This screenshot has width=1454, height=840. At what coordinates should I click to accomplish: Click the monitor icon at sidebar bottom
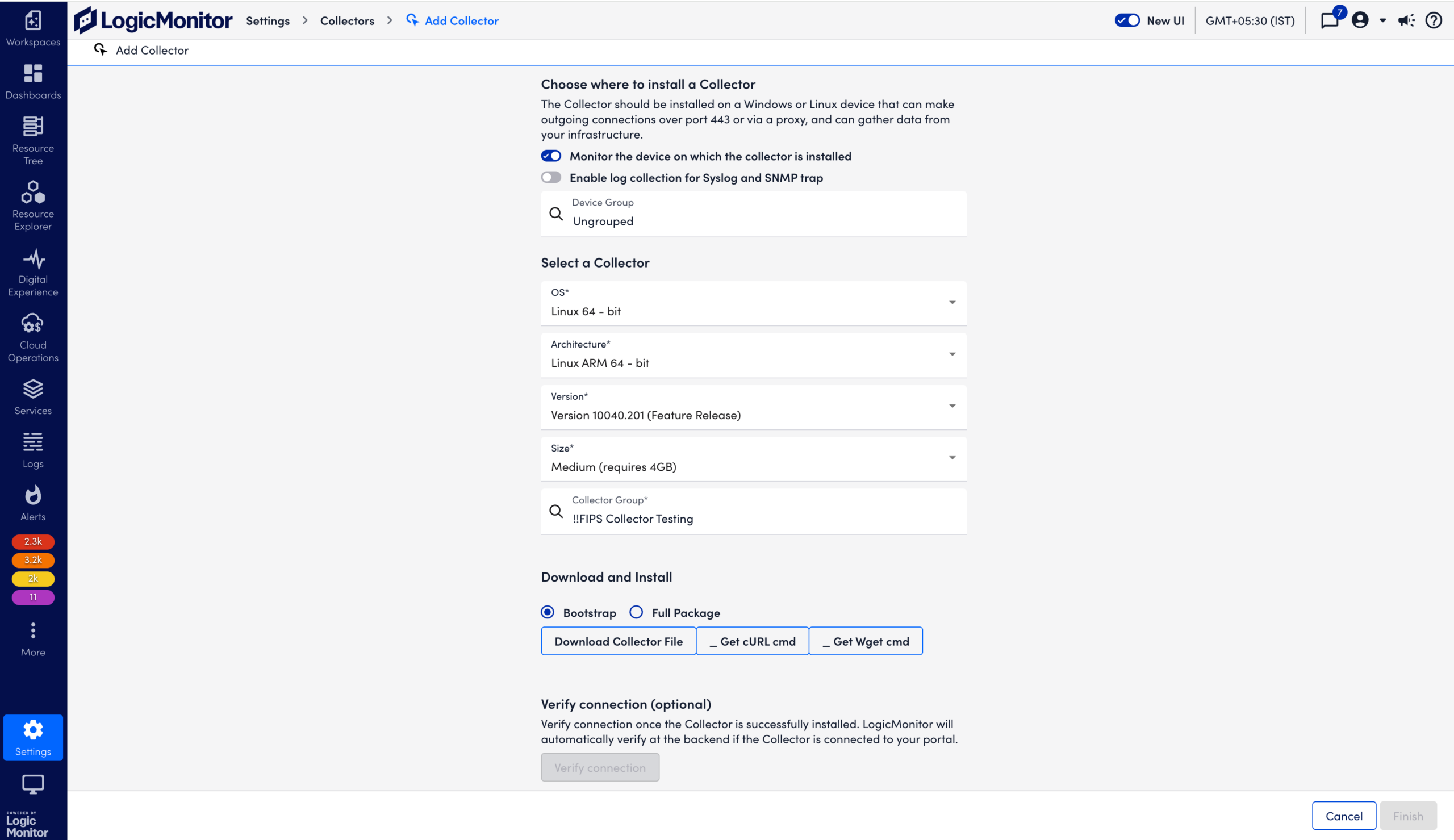pyautogui.click(x=33, y=784)
